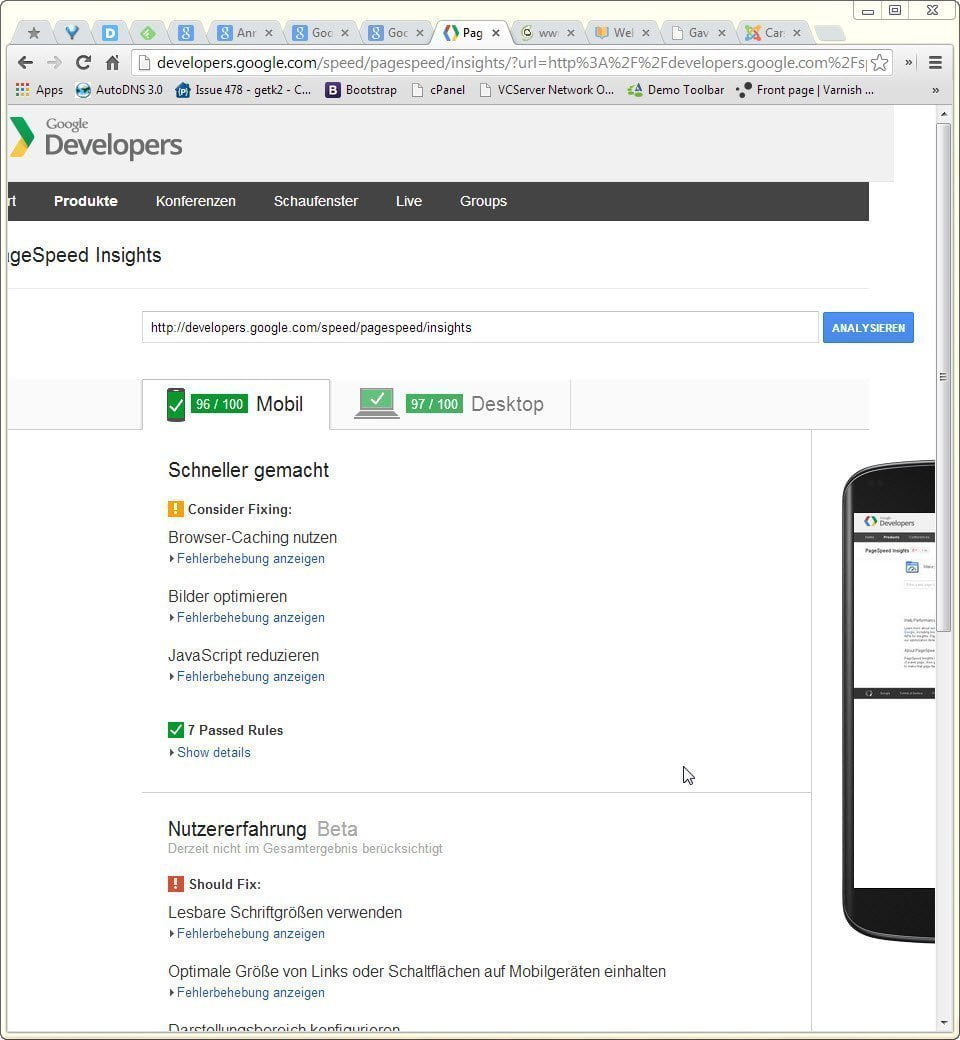Screen dimensions: 960x1040
Task: Reload the current page
Action: [84, 62]
